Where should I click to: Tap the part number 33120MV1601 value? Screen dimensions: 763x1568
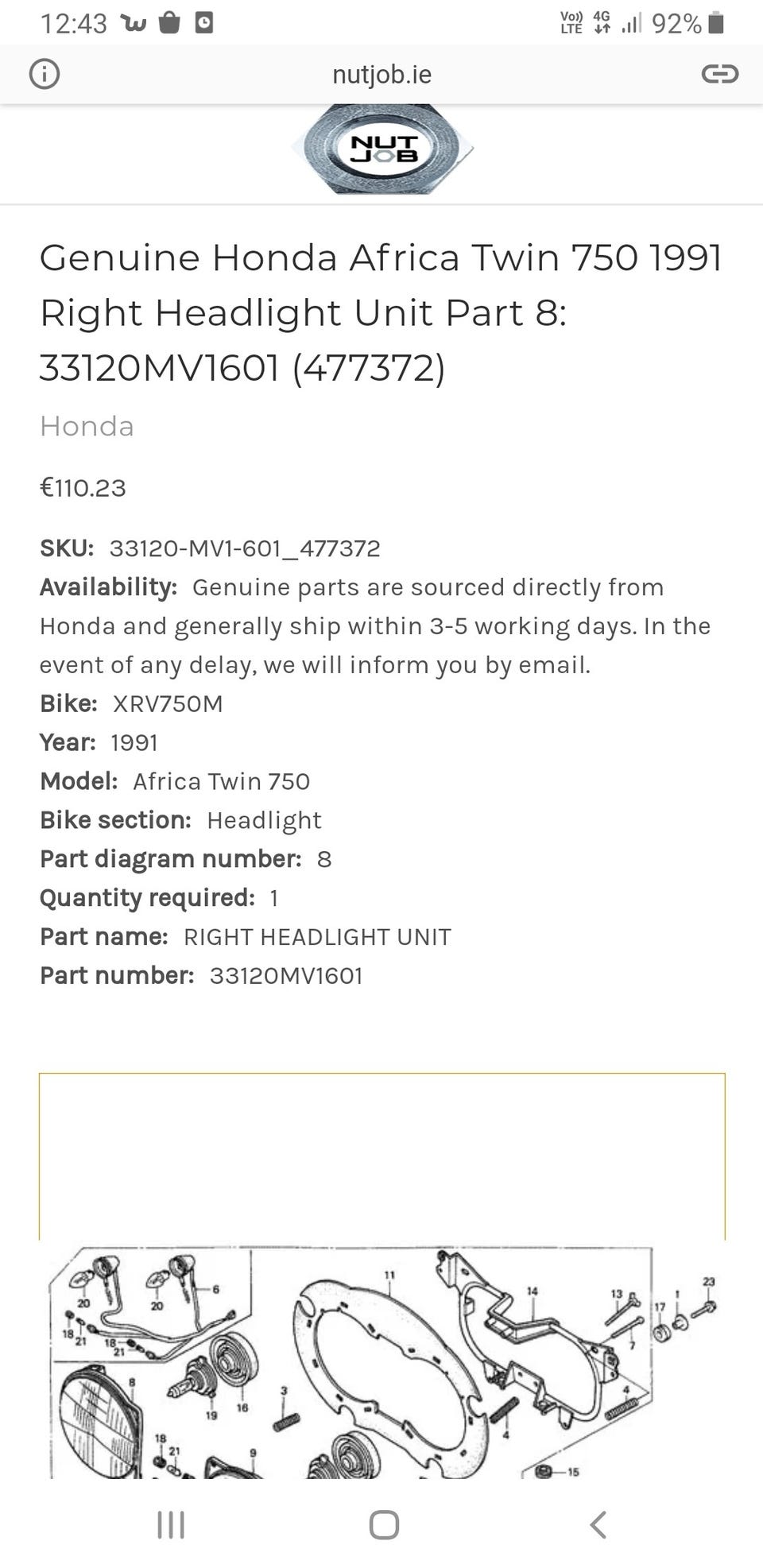click(x=286, y=976)
